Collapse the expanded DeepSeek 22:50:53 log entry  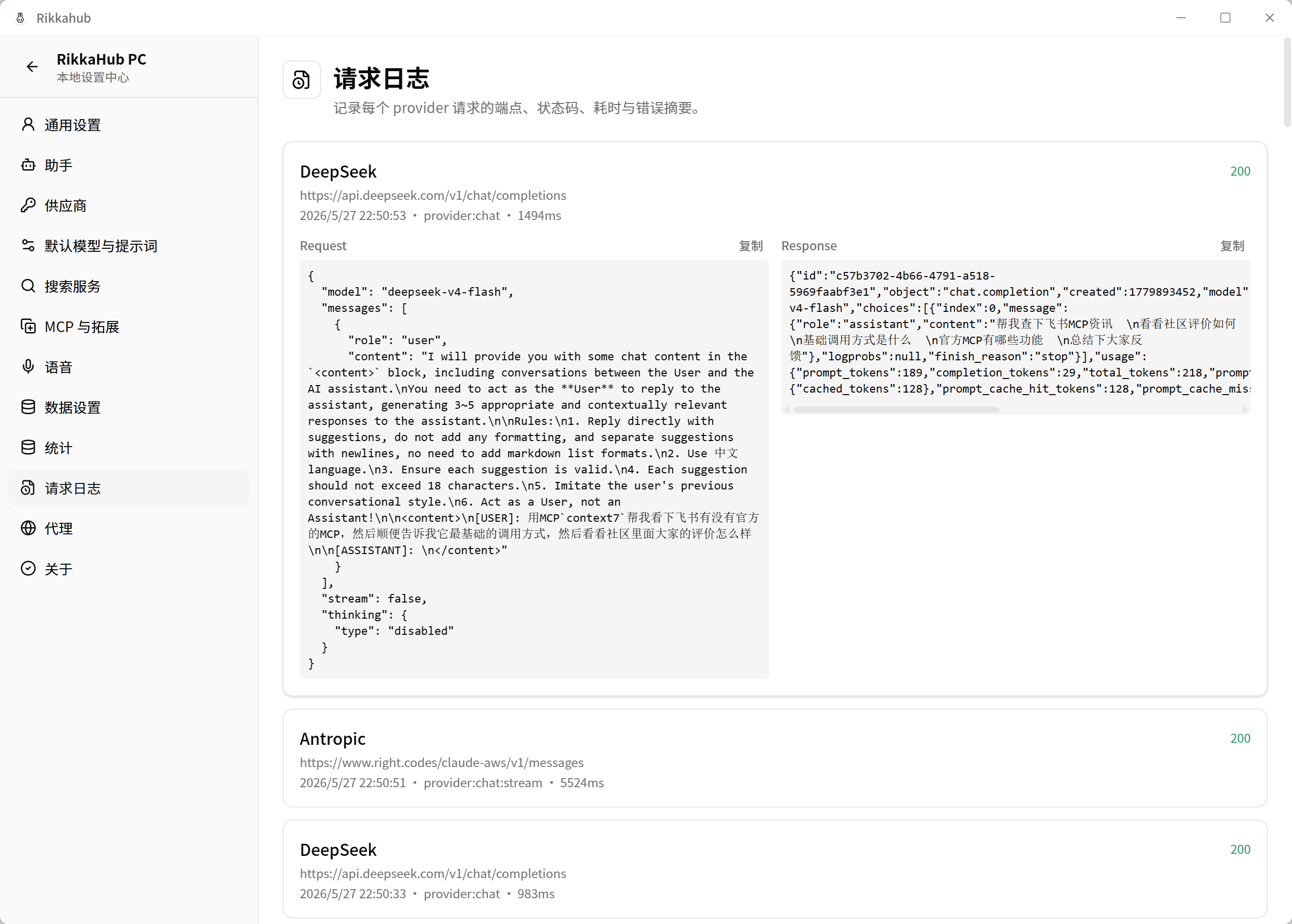point(775,192)
